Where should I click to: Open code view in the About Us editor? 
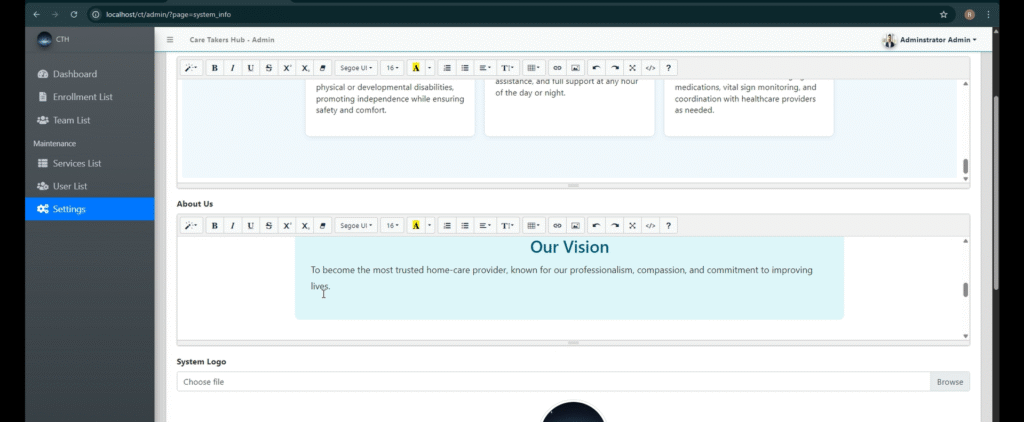(650, 225)
